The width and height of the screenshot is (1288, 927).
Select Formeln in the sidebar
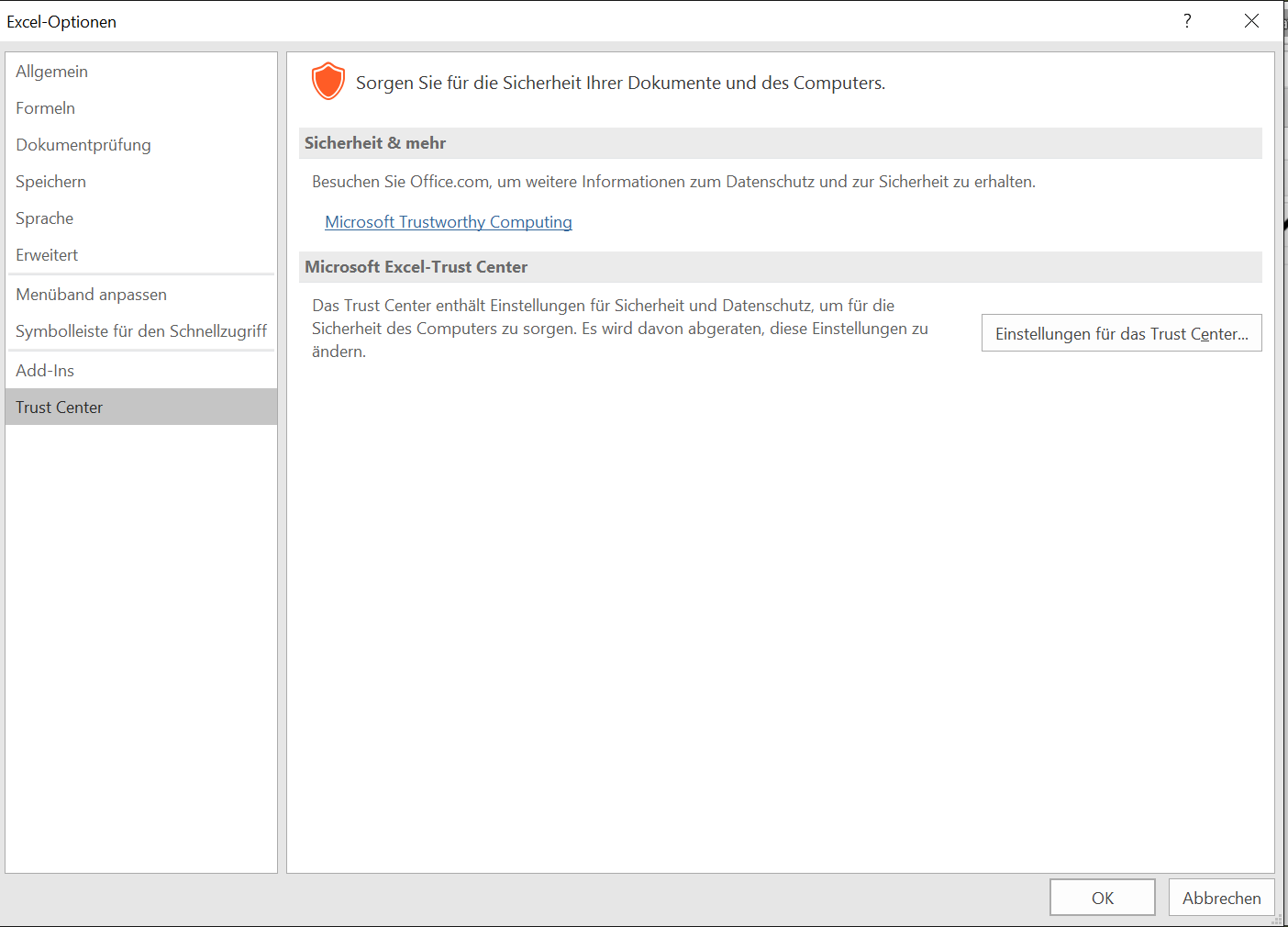(141, 108)
